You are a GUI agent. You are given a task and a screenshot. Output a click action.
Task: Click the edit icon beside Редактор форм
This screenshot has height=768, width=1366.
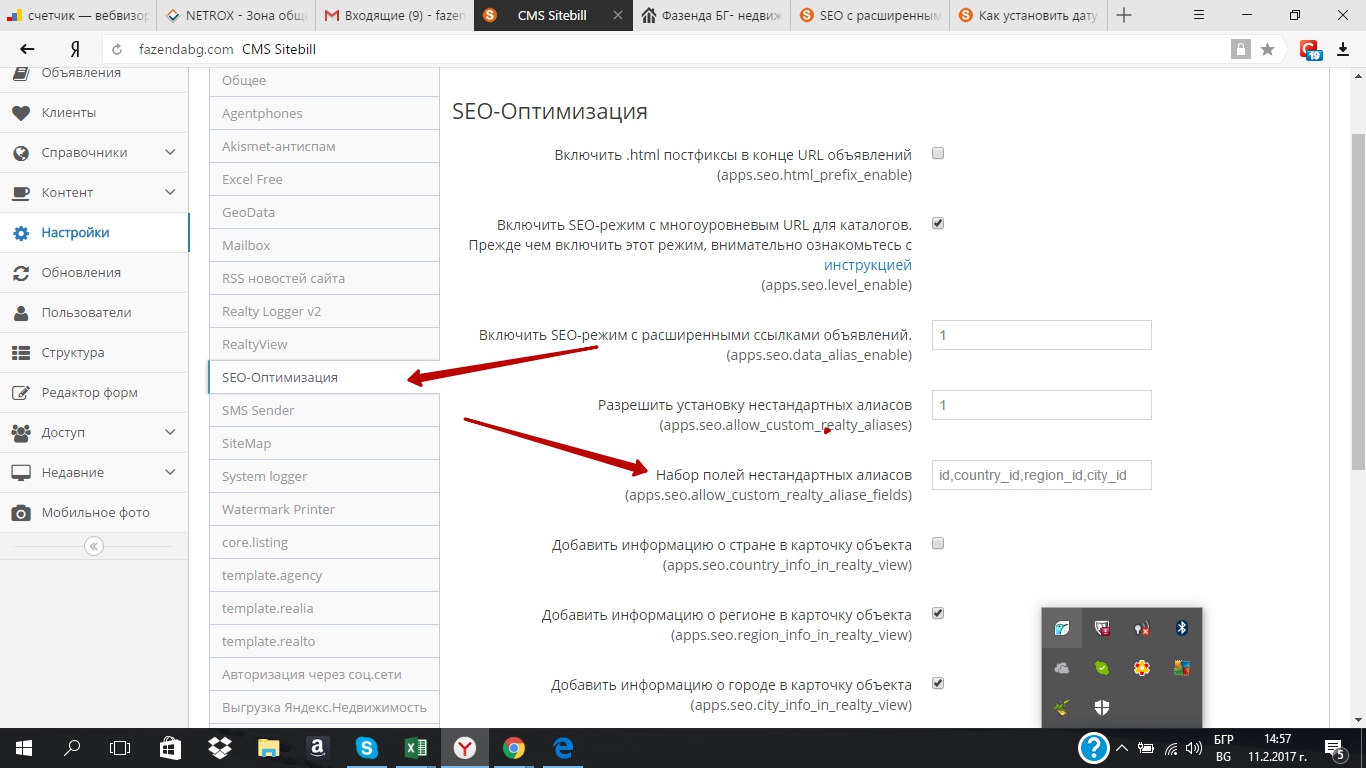tap(21, 393)
